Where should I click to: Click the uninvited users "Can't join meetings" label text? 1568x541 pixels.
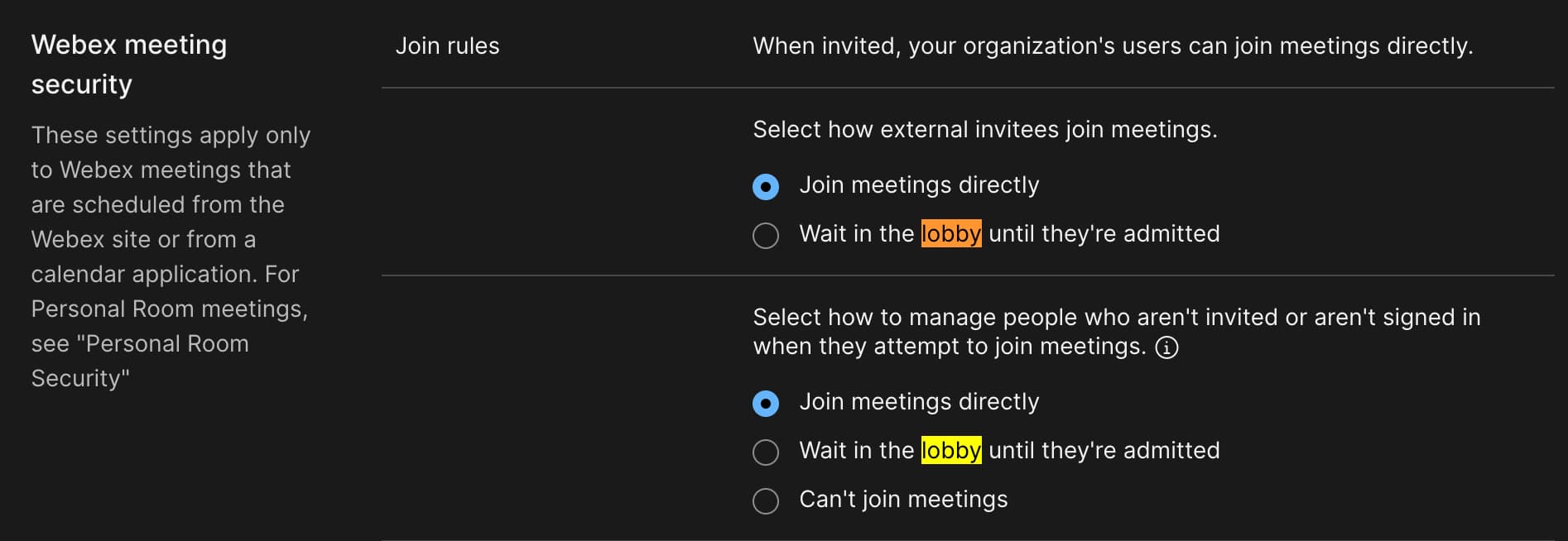(x=902, y=499)
